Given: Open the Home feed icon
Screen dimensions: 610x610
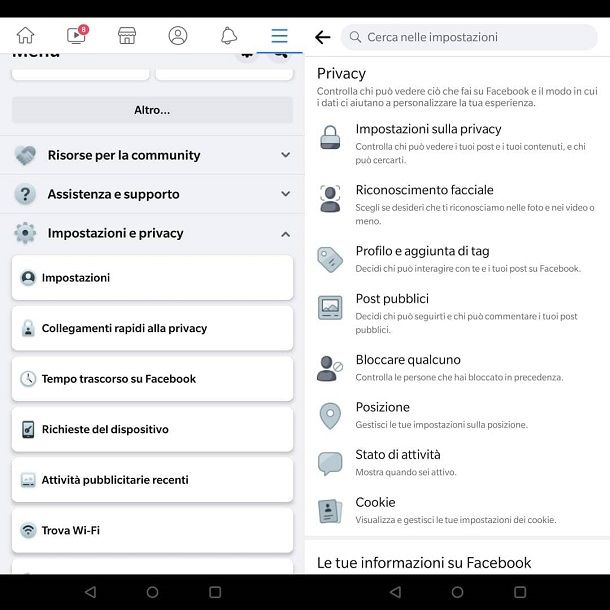Looking at the screenshot, I should click(25, 35).
